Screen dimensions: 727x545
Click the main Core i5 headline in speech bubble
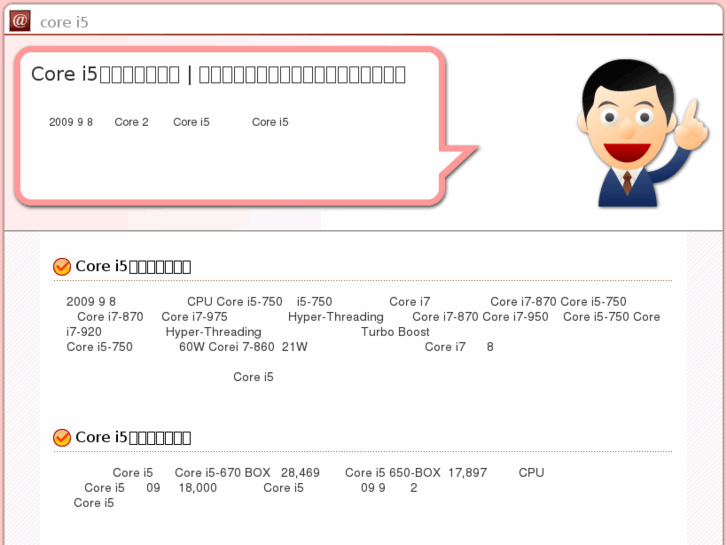click(x=218, y=74)
